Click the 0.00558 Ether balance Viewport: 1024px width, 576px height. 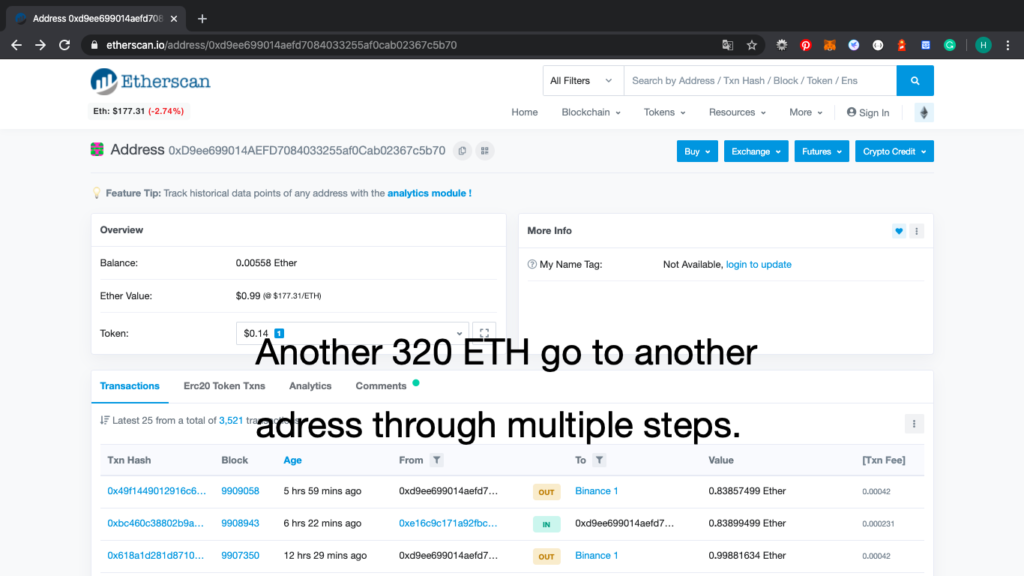tap(266, 263)
